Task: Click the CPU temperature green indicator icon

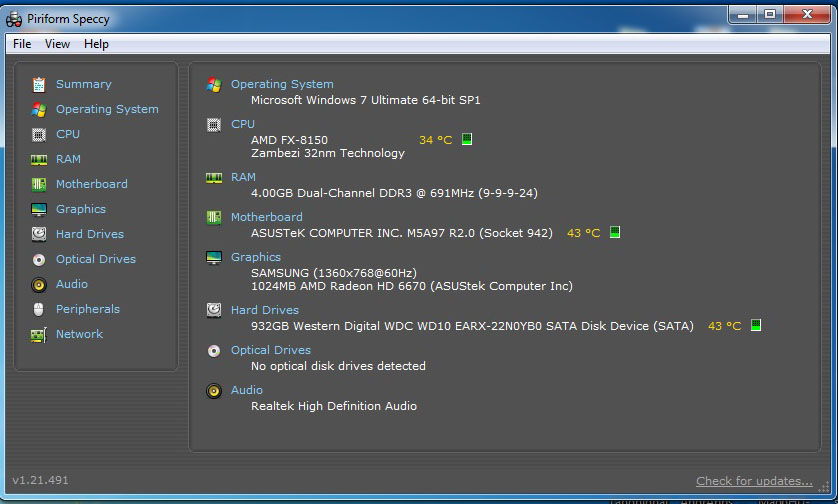Action: click(x=467, y=139)
